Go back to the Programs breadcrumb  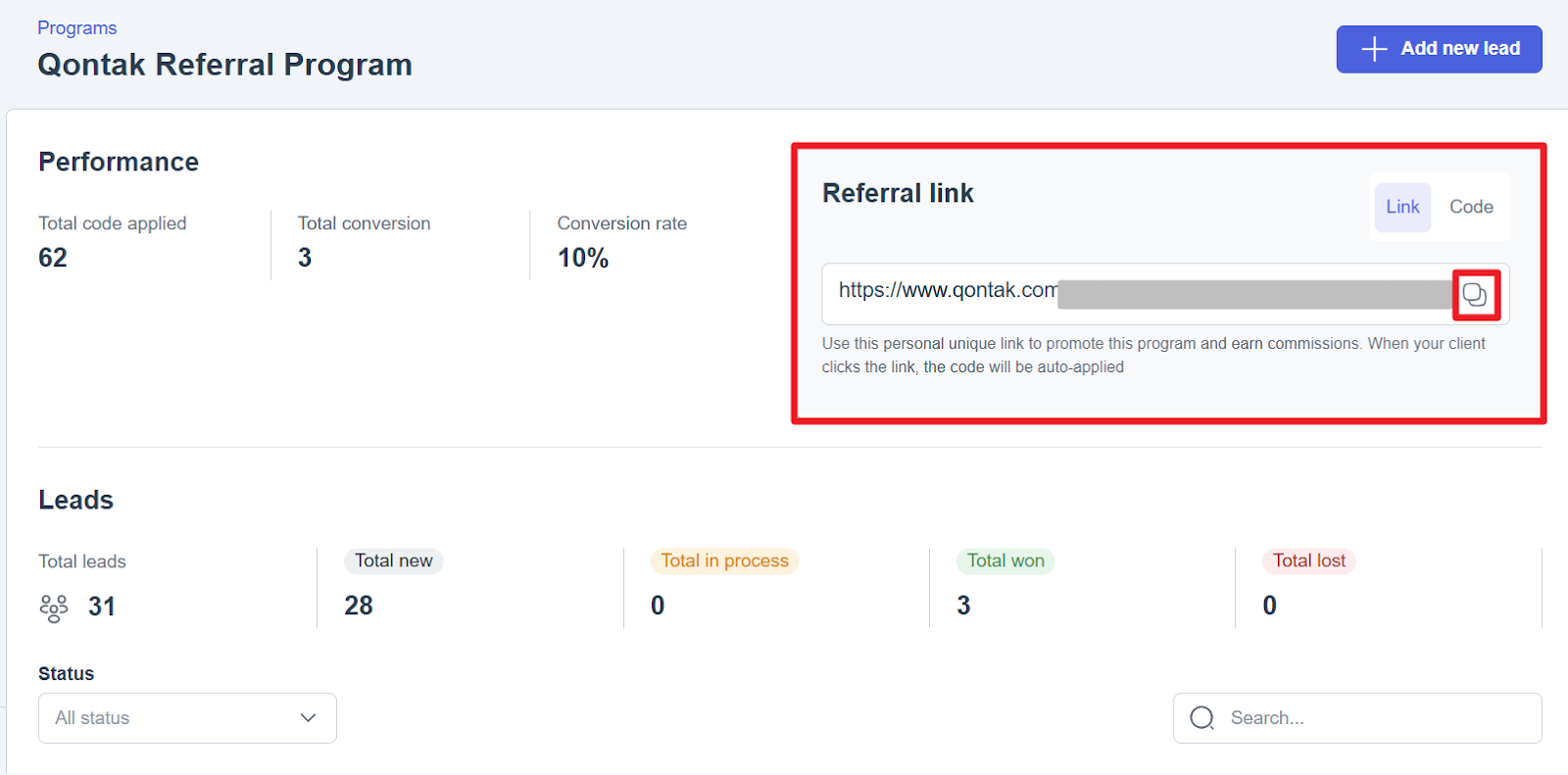pyautogui.click(x=76, y=28)
